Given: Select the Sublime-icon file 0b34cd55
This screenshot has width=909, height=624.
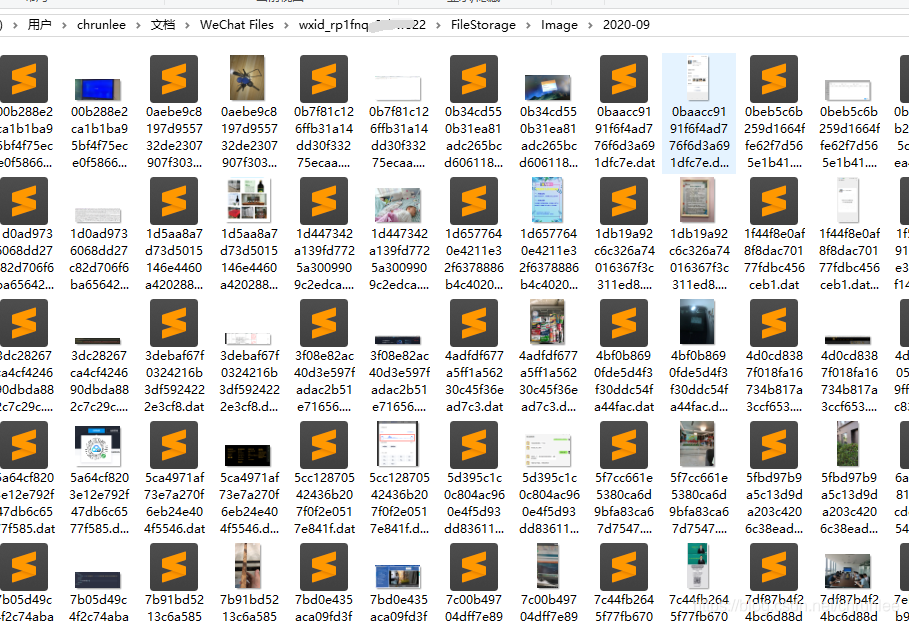Looking at the screenshot, I should pos(474,79).
